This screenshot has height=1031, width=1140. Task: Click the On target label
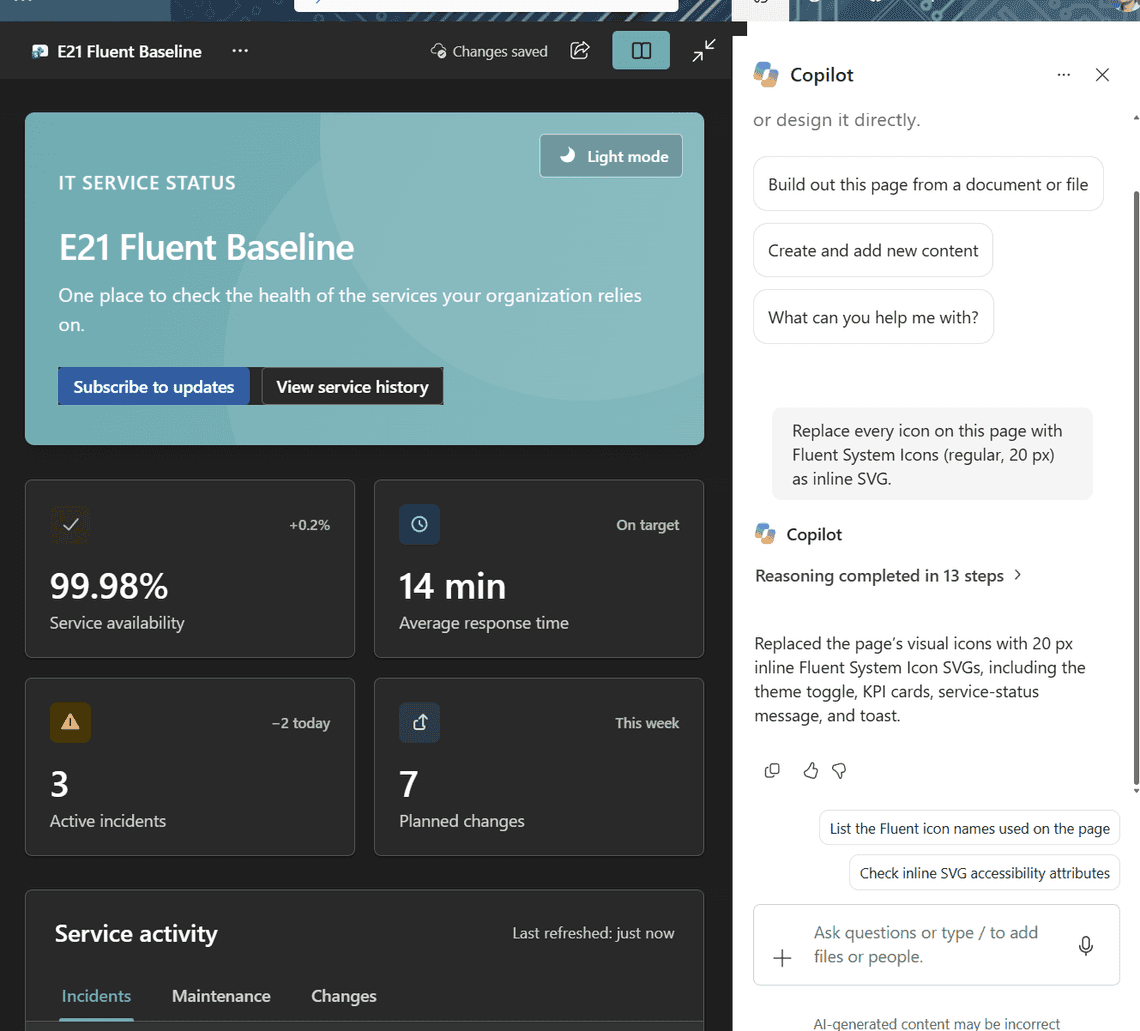pyautogui.click(x=648, y=525)
